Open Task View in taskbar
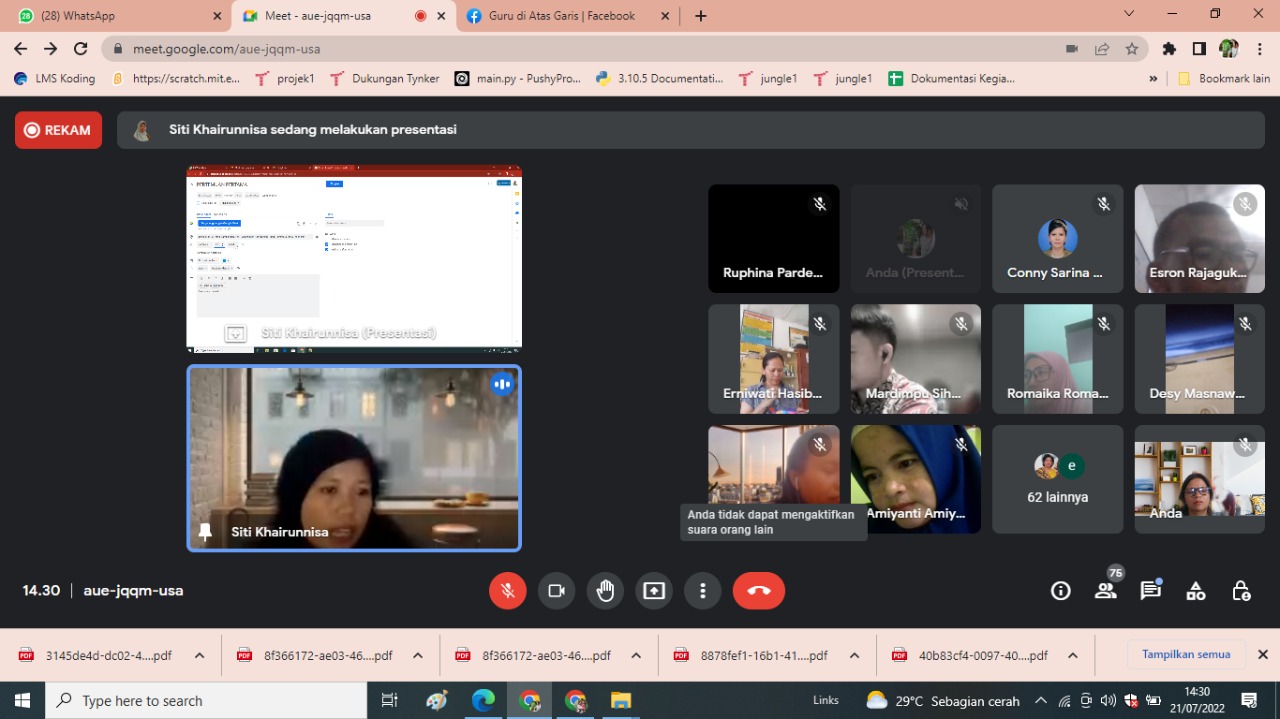 (390, 700)
